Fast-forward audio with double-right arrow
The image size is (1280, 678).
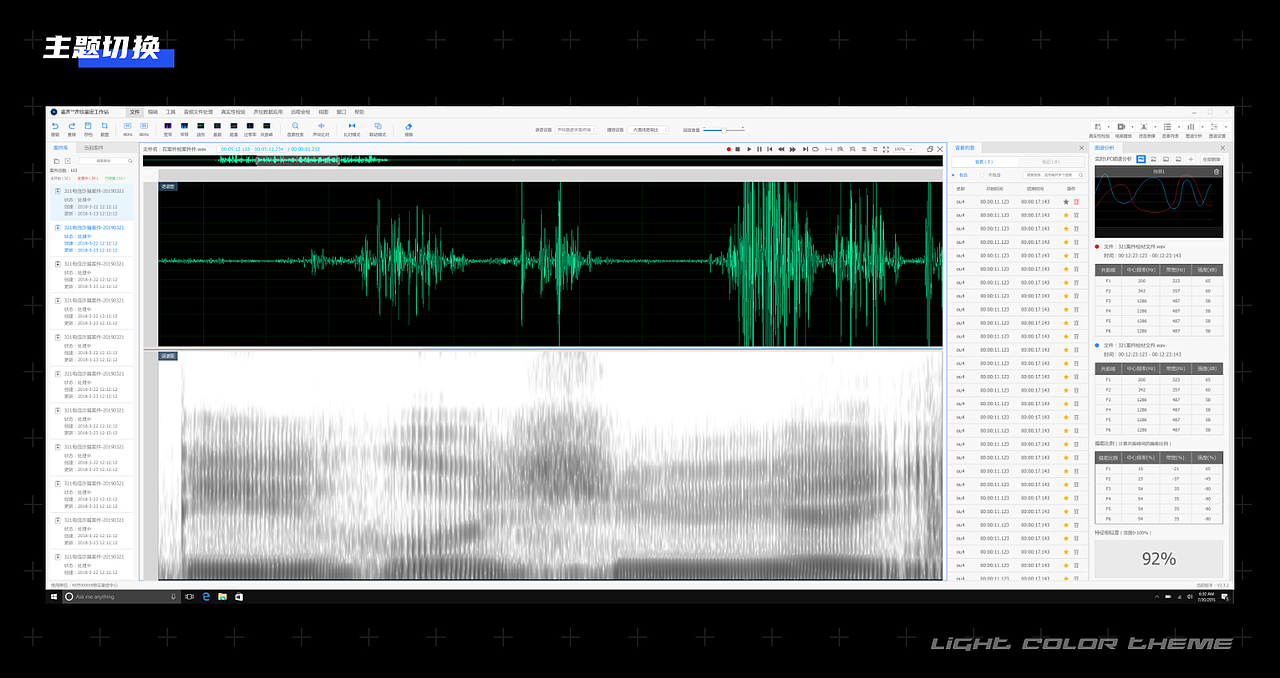click(x=793, y=149)
